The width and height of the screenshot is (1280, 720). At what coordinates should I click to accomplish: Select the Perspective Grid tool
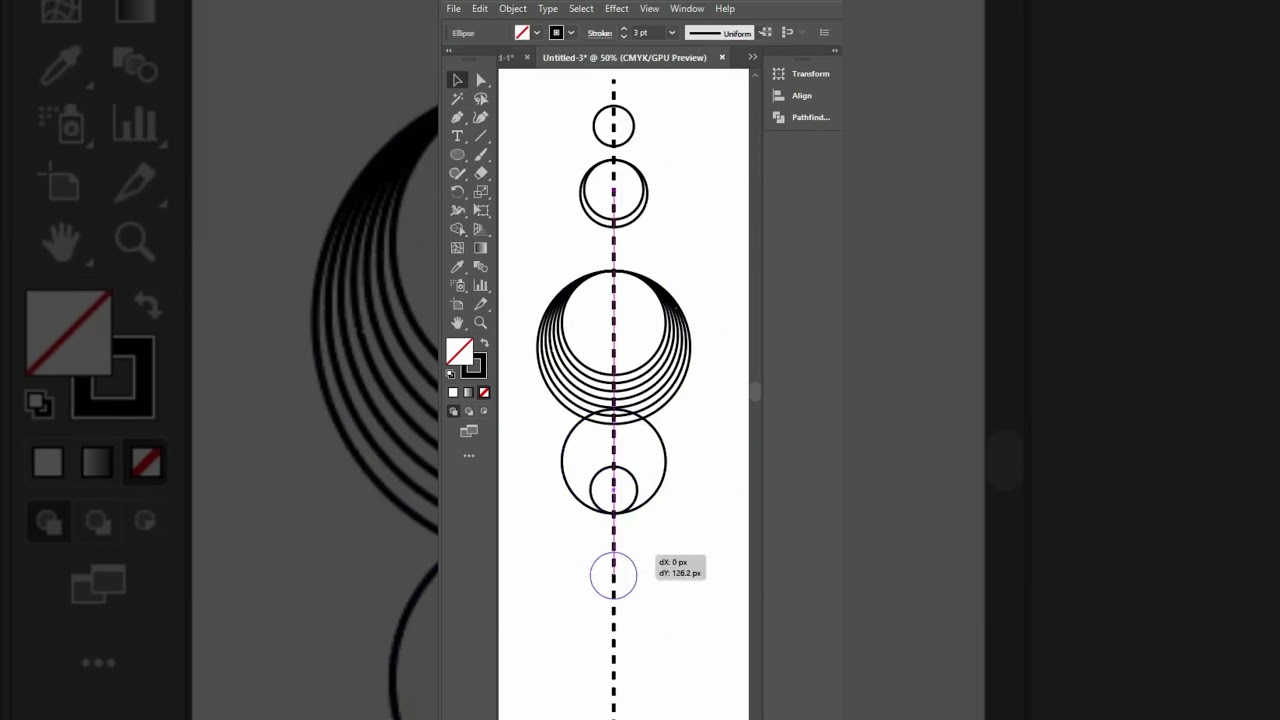pos(481,229)
